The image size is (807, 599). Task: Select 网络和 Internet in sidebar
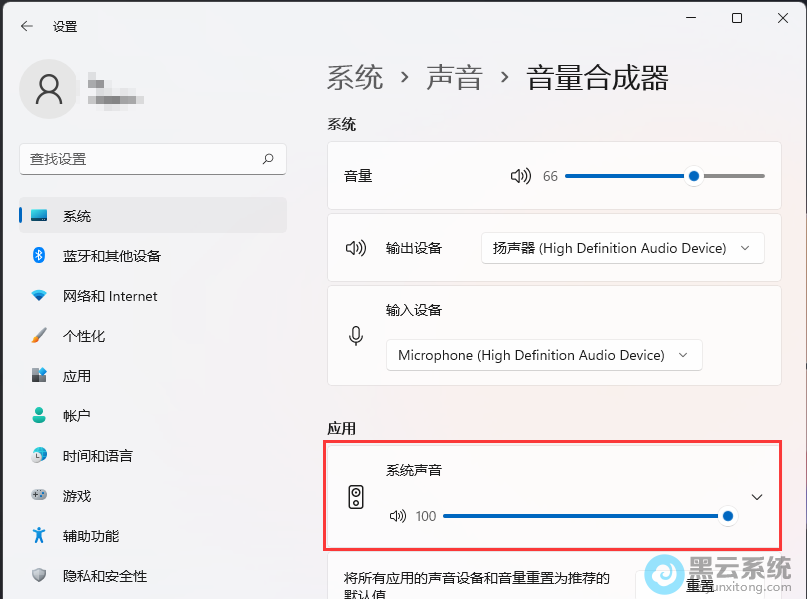point(110,296)
